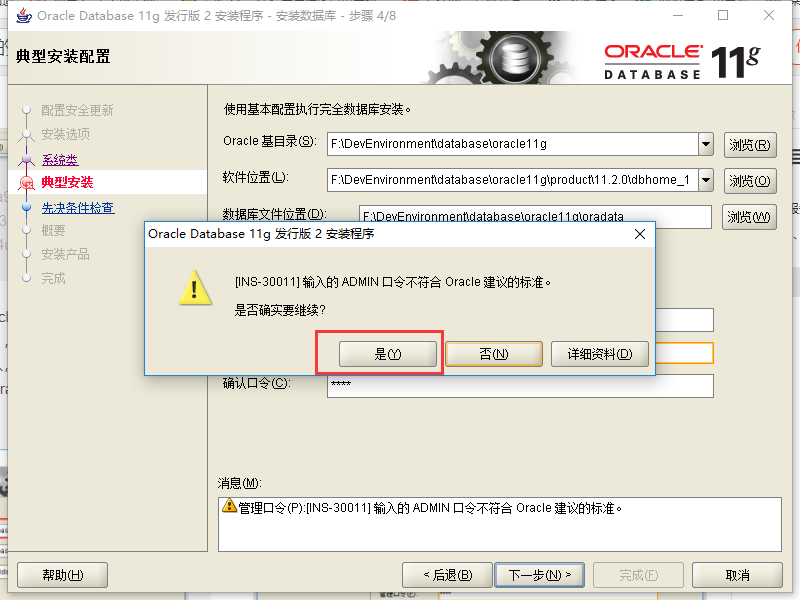Viewport: 800px width, 600px height.
Task: Expand the Oracle 基目录 dropdown arrow
Action: click(x=706, y=144)
